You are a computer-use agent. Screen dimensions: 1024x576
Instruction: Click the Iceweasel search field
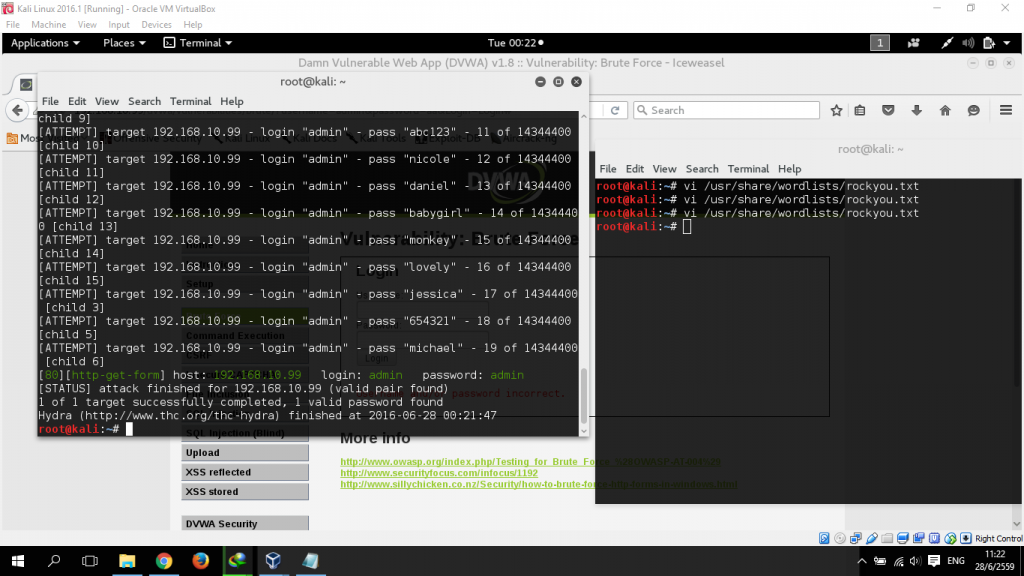pyautogui.click(x=725, y=110)
